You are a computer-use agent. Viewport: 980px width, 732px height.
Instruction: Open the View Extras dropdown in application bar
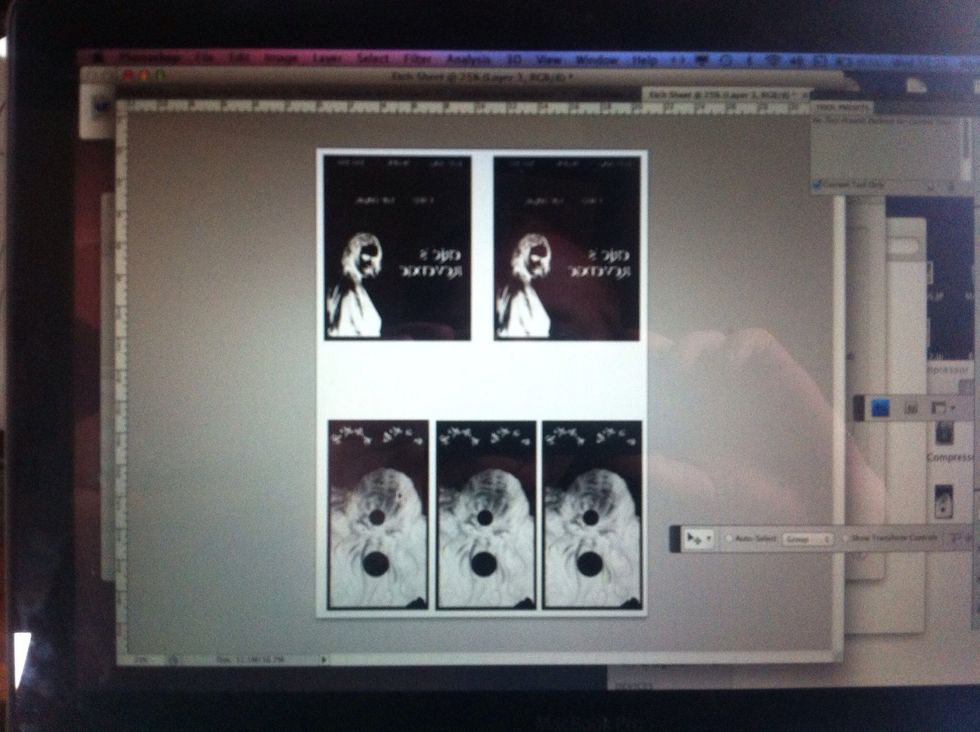(x=942, y=408)
